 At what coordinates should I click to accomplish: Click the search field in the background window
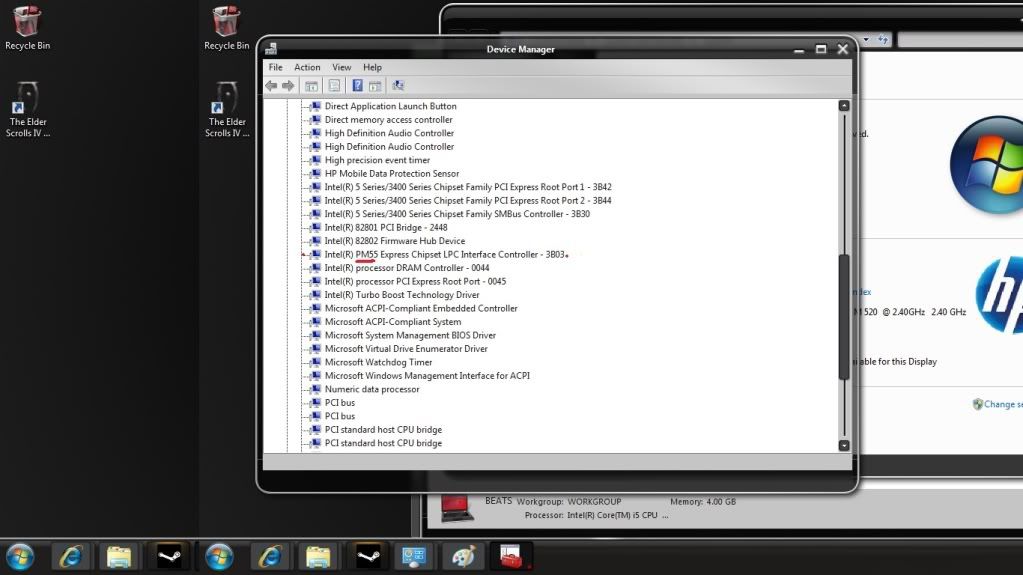point(960,40)
